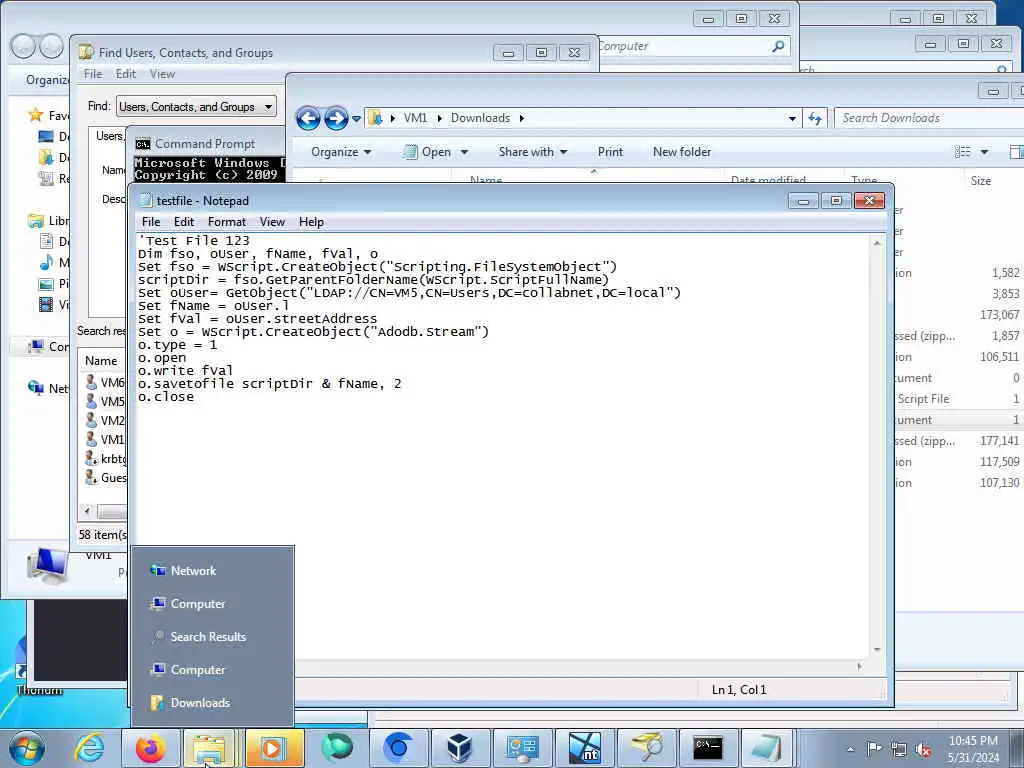Open the search magnifier taskbar icon
This screenshot has height=768, width=1024.
[647, 748]
